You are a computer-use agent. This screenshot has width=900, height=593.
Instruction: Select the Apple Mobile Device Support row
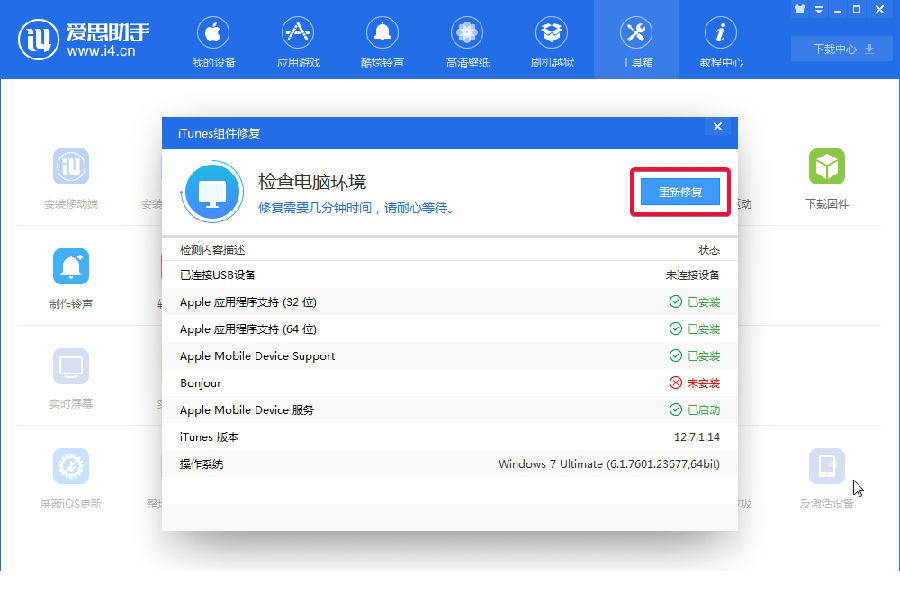[450, 356]
